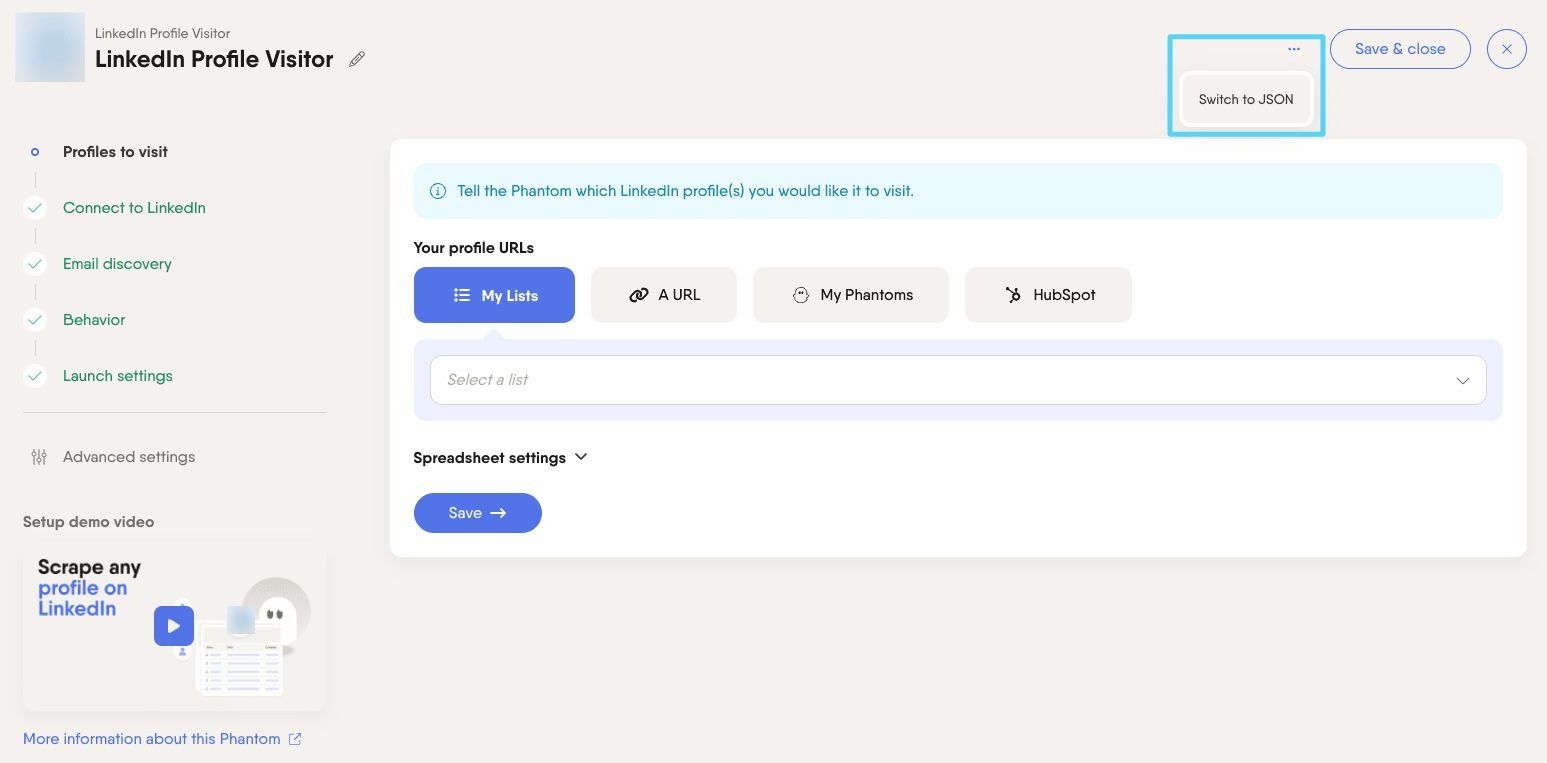Click the pencil edit-name icon
The image size is (1547, 763).
coord(357,59)
